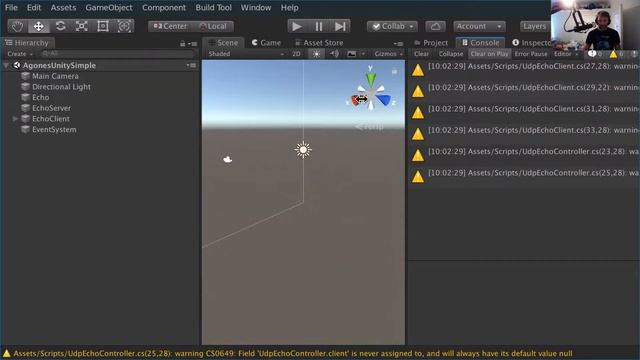
Task: Select the combined Transform tool
Action: 124,27
